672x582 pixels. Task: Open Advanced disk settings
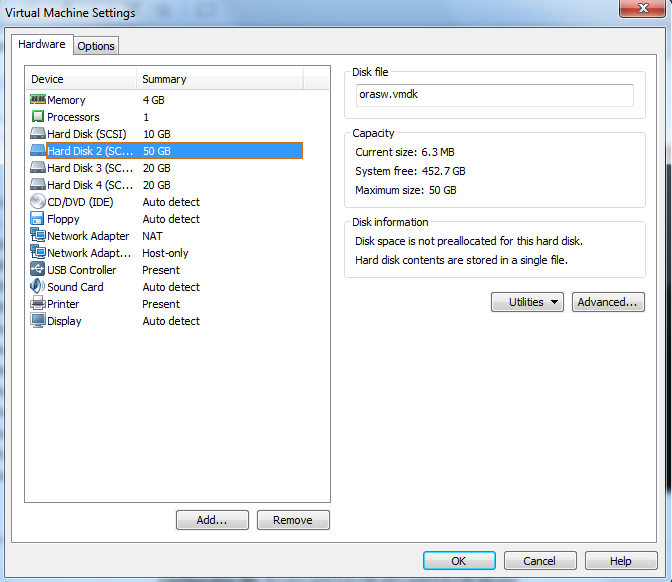(608, 302)
